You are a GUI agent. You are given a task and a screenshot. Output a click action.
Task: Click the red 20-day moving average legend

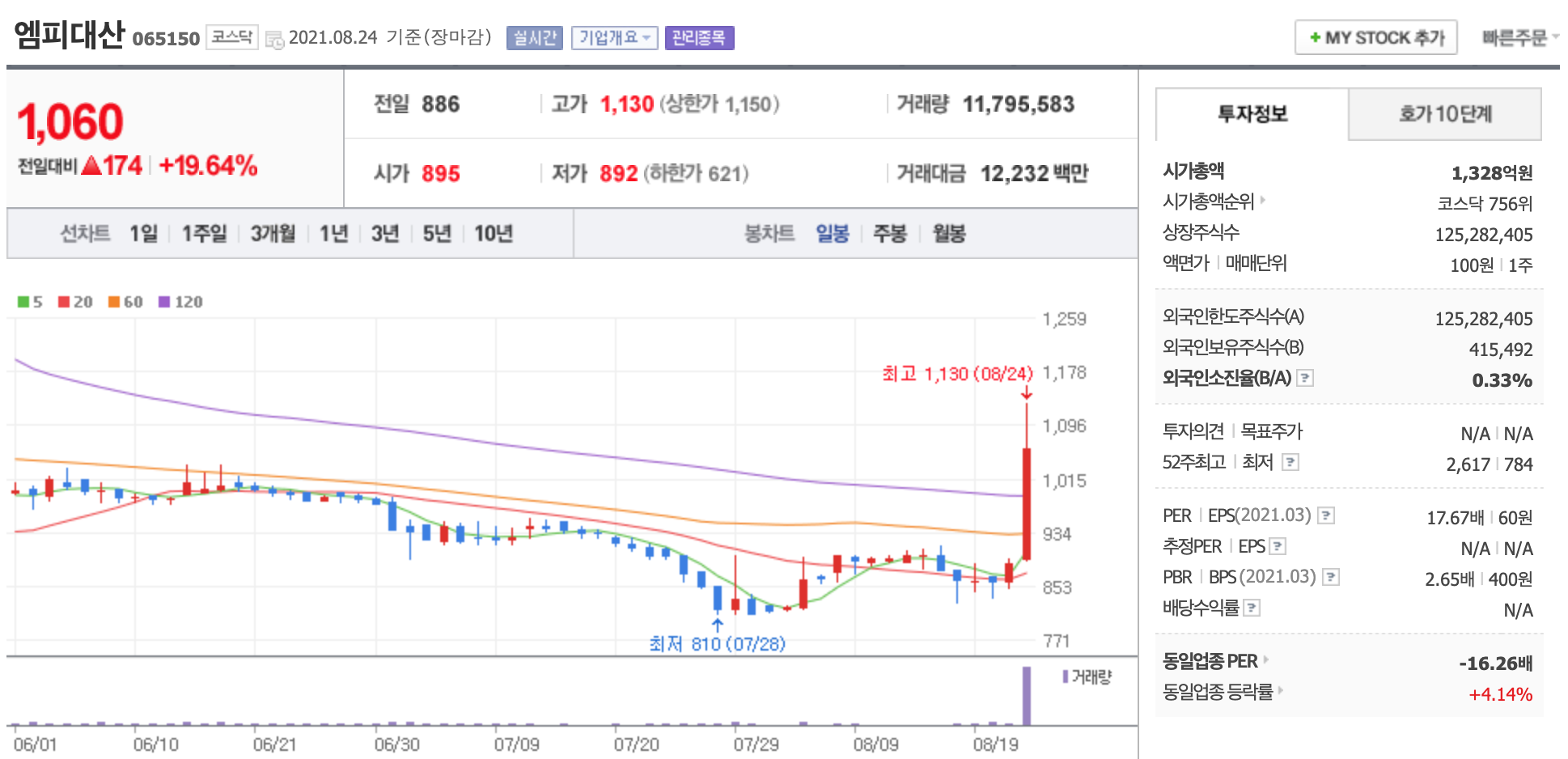click(75, 302)
